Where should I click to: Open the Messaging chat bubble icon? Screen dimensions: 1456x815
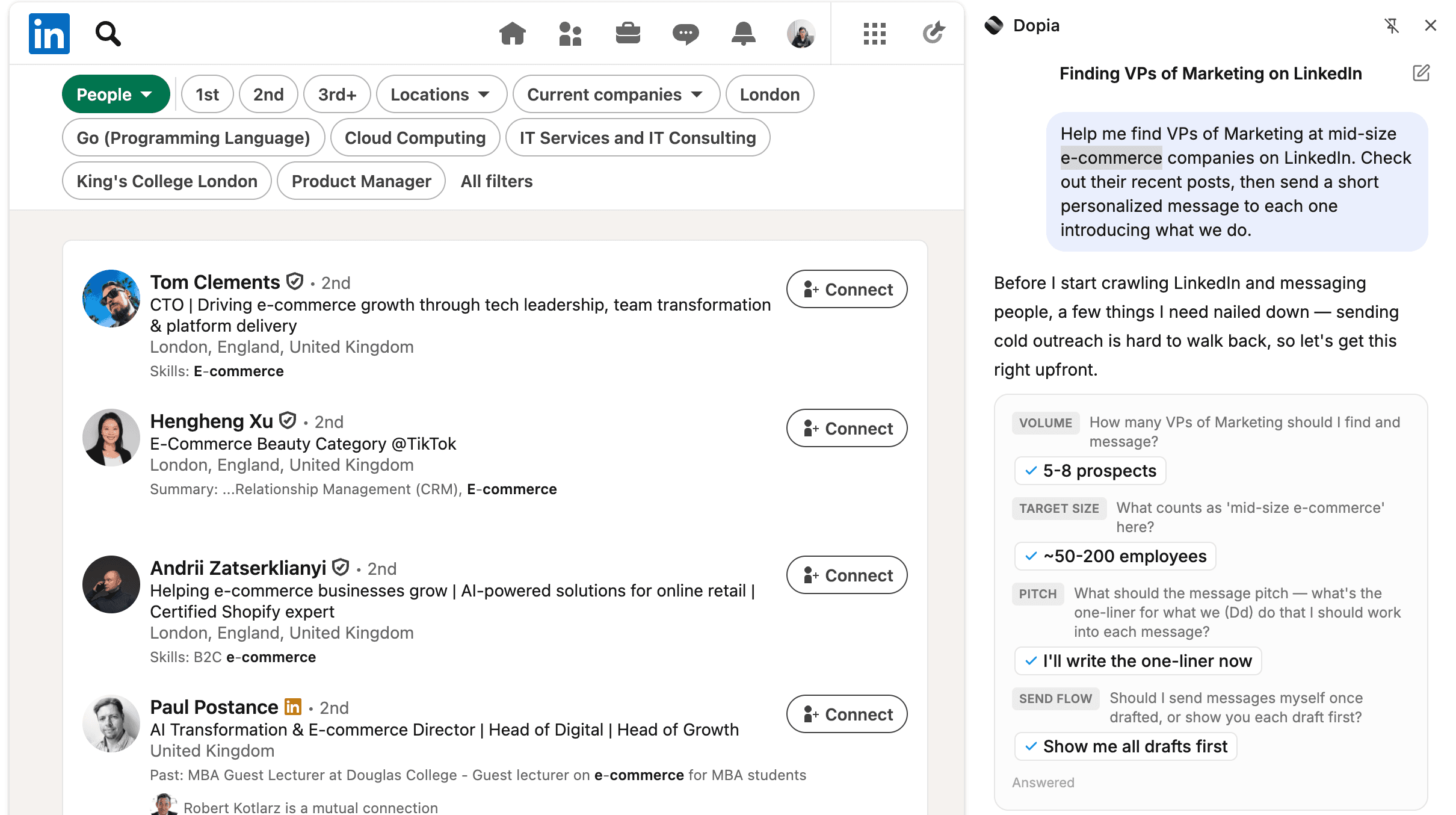coord(686,34)
